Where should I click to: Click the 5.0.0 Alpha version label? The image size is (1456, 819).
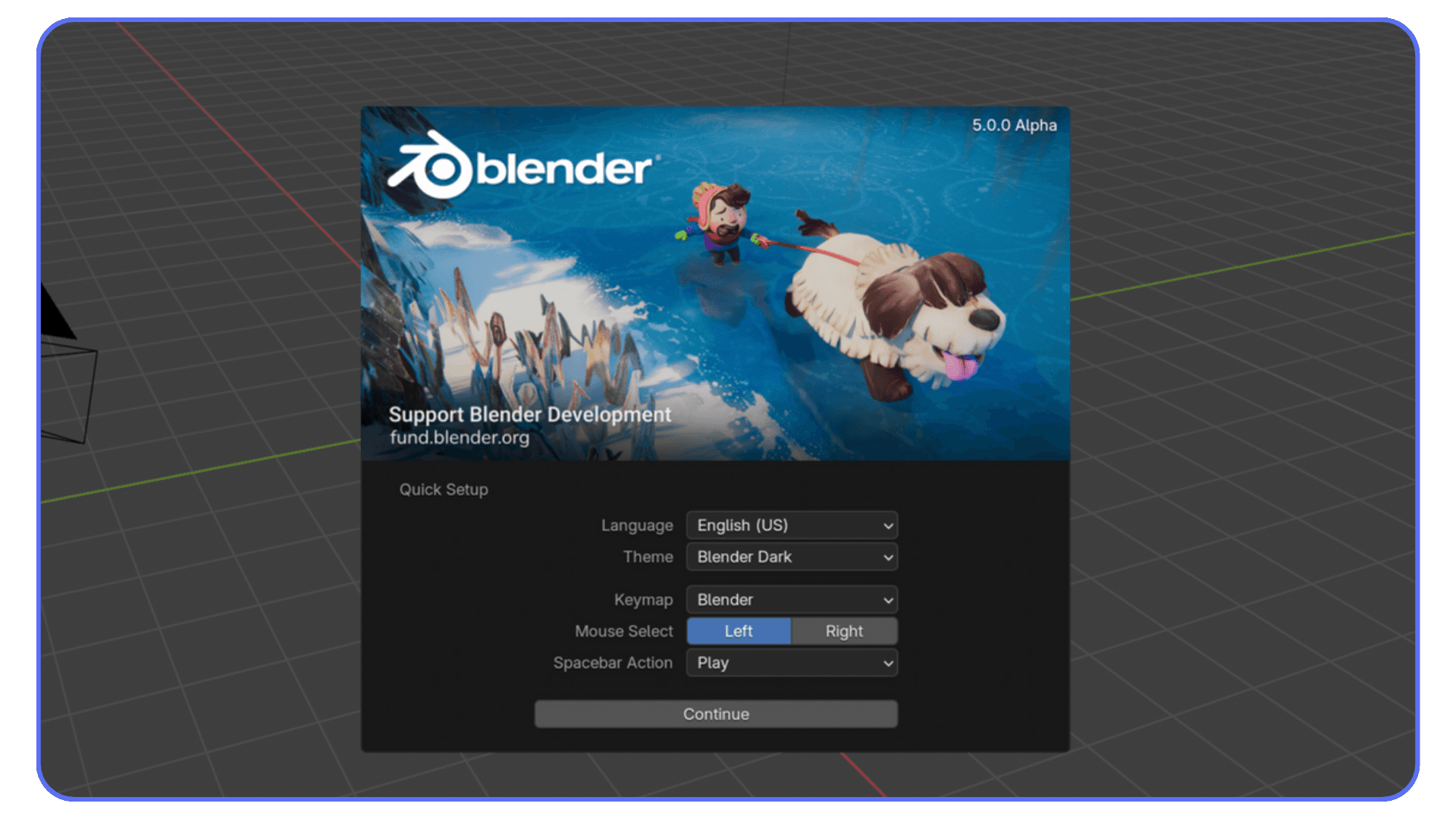point(1014,125)
